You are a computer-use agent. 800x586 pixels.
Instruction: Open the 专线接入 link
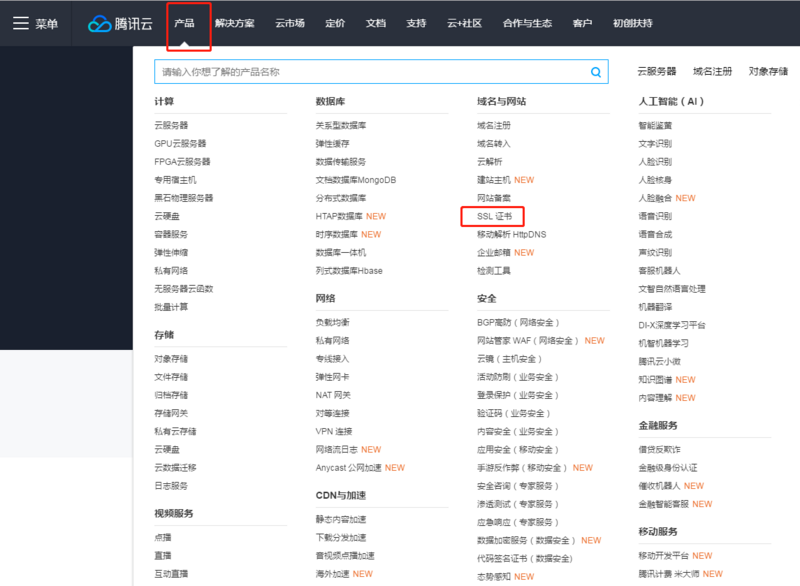click(332, 359)
